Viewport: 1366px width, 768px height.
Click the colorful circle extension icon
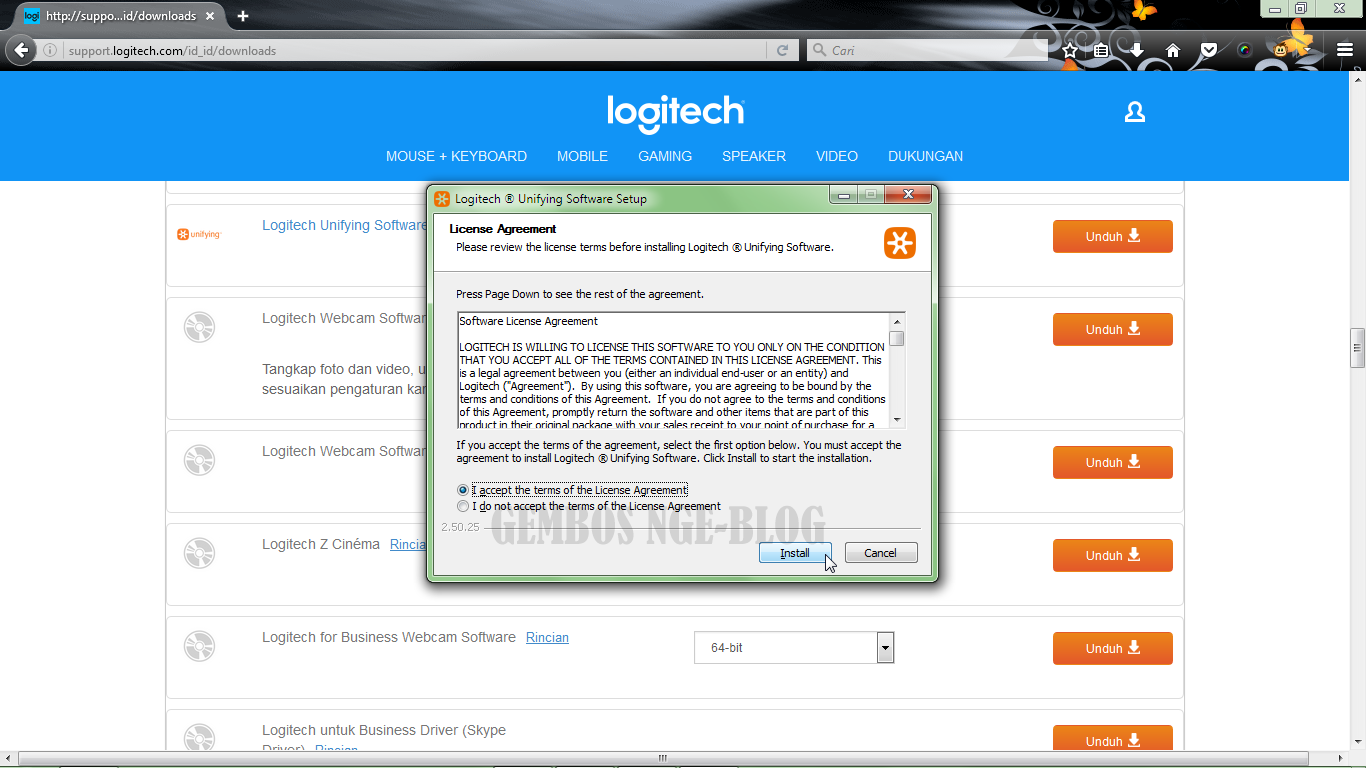click(1244, 50)
